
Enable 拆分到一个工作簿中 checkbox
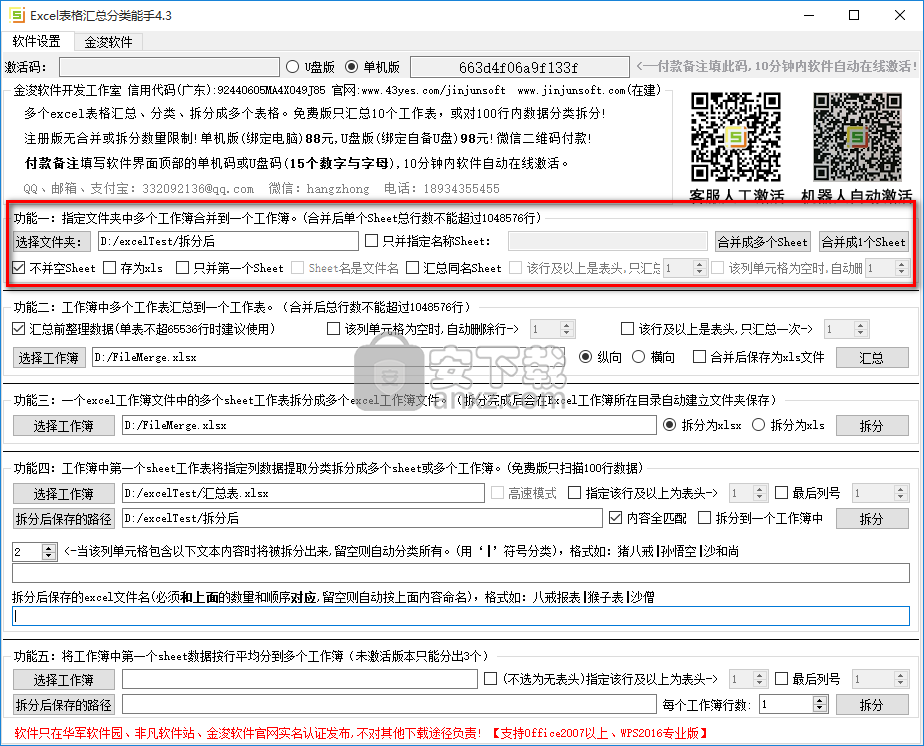pos(760,518)
